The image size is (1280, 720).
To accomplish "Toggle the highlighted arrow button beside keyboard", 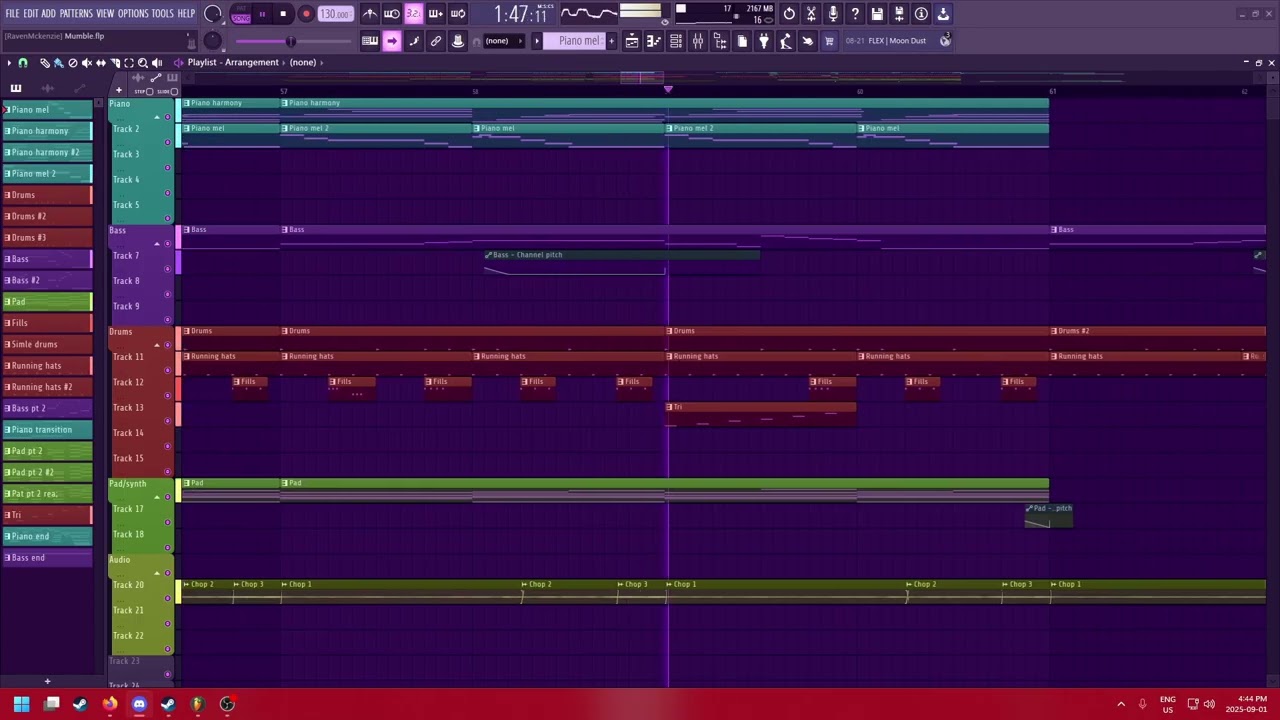I will pos(392,41).
